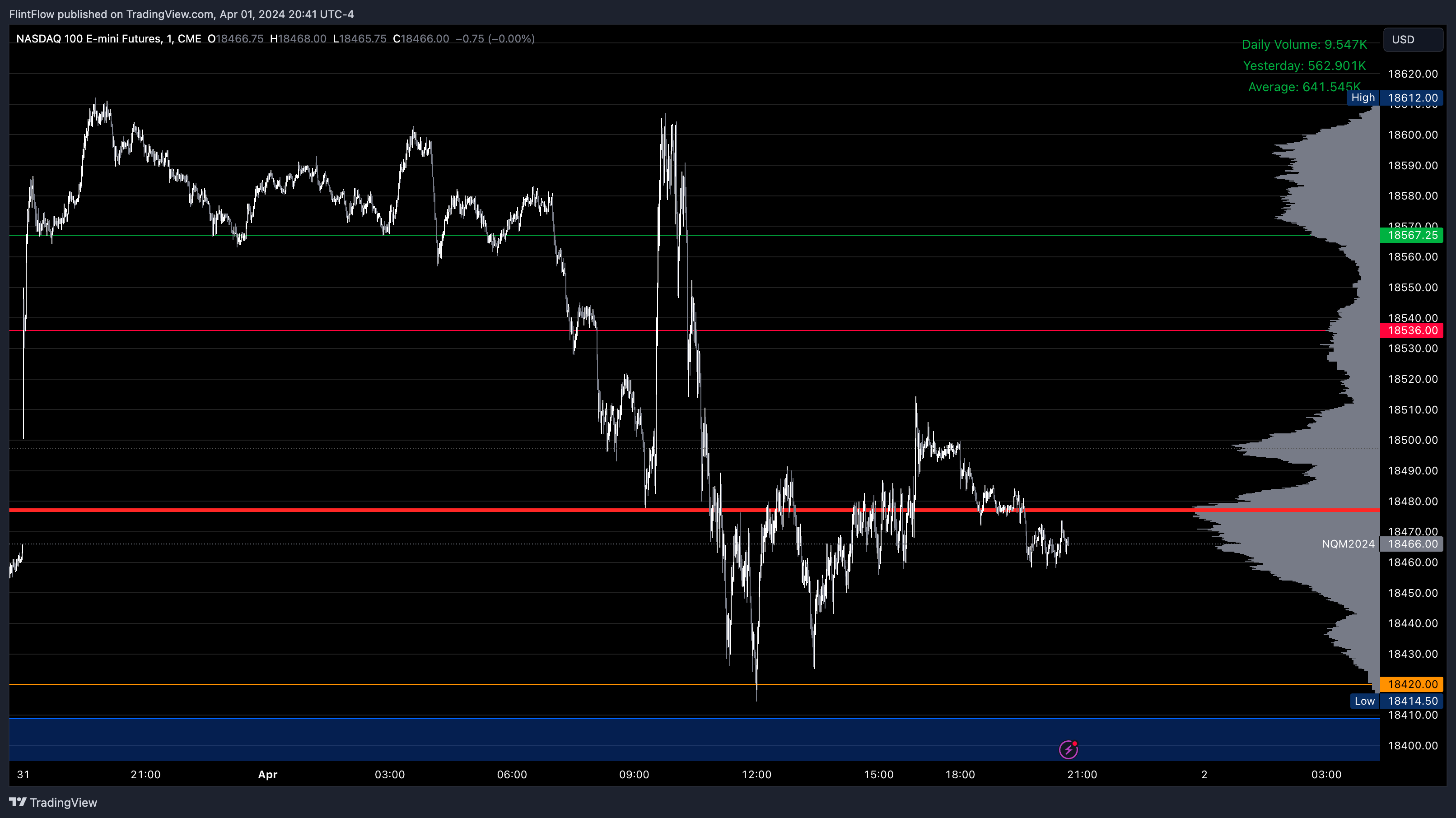The height and width of the screenshot is (818, 1456).
Task: Click the High 18612.00 price label
Action: [x=1395, y=98]
